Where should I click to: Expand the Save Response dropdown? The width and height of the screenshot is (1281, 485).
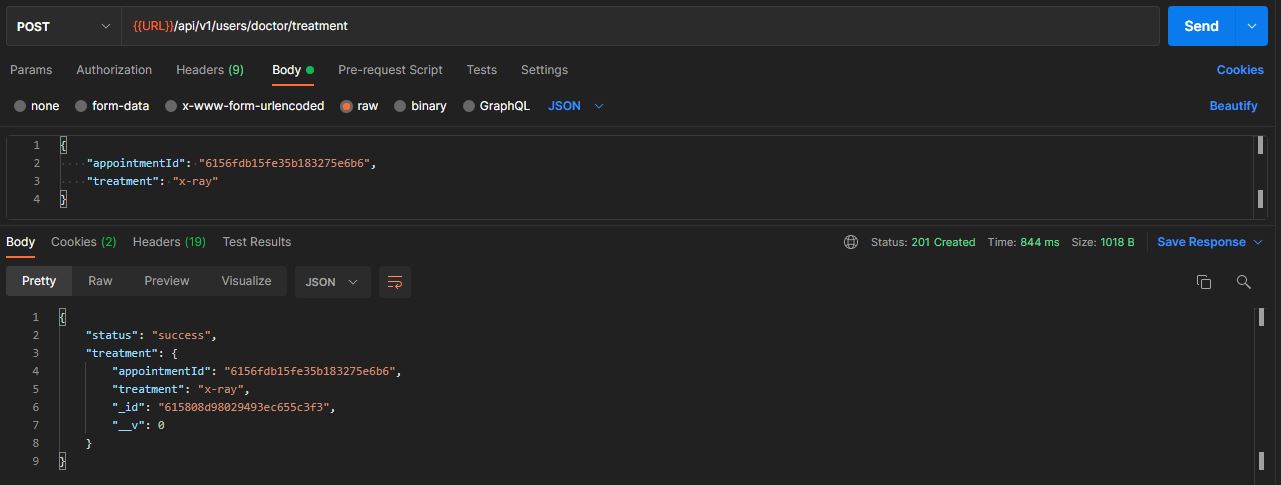1258,242
